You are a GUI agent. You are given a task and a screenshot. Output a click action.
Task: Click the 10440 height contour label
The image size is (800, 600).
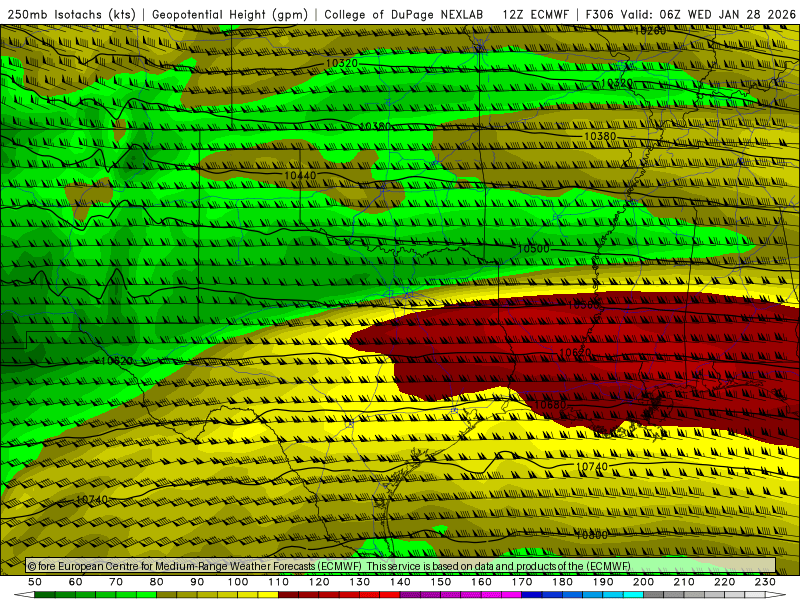coord(300,176)
